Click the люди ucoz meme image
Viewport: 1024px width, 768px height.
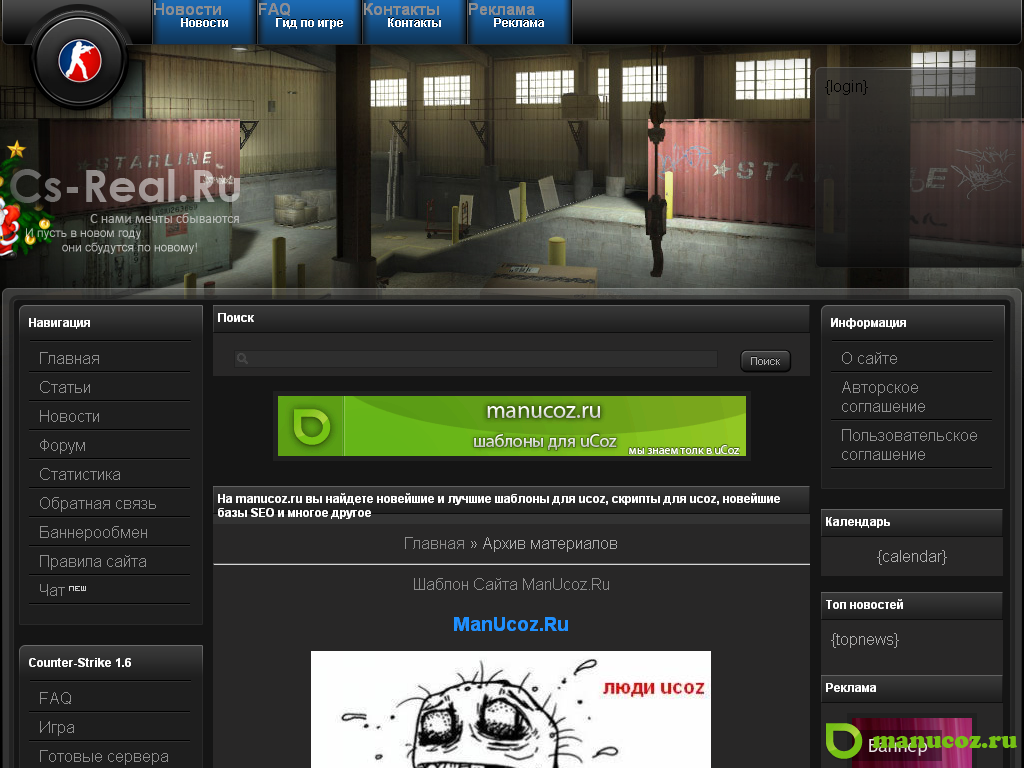511,709
